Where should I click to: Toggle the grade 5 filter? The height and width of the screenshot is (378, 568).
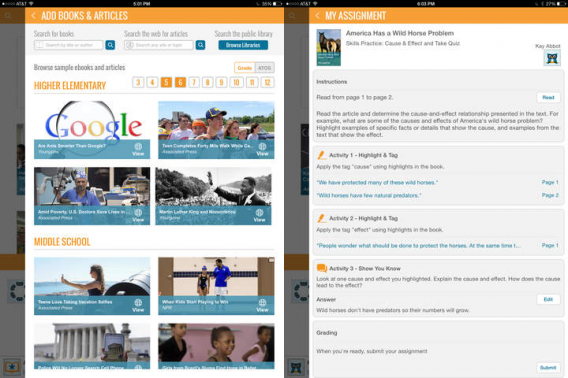pos(166,82)
